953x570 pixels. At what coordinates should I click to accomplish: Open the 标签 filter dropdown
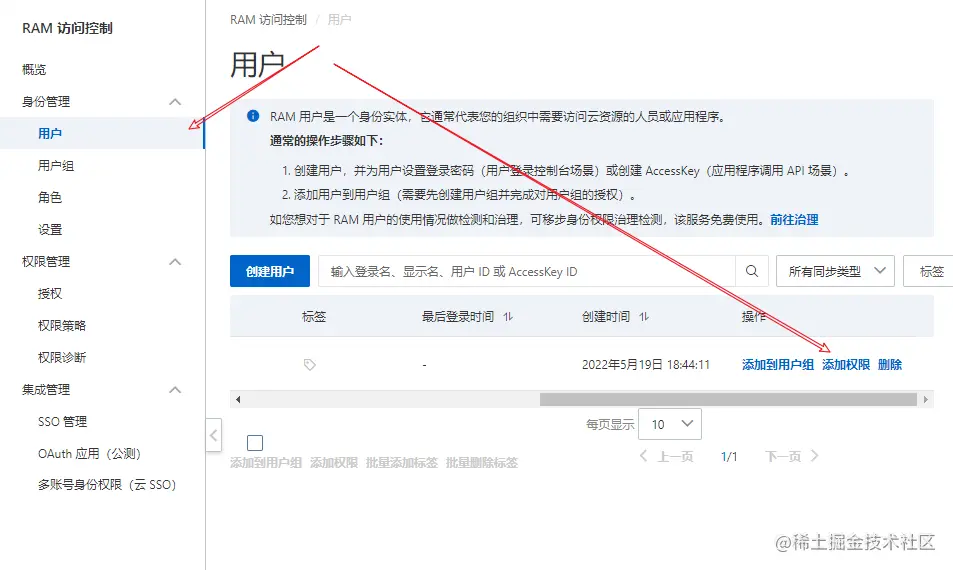point(928,271)
